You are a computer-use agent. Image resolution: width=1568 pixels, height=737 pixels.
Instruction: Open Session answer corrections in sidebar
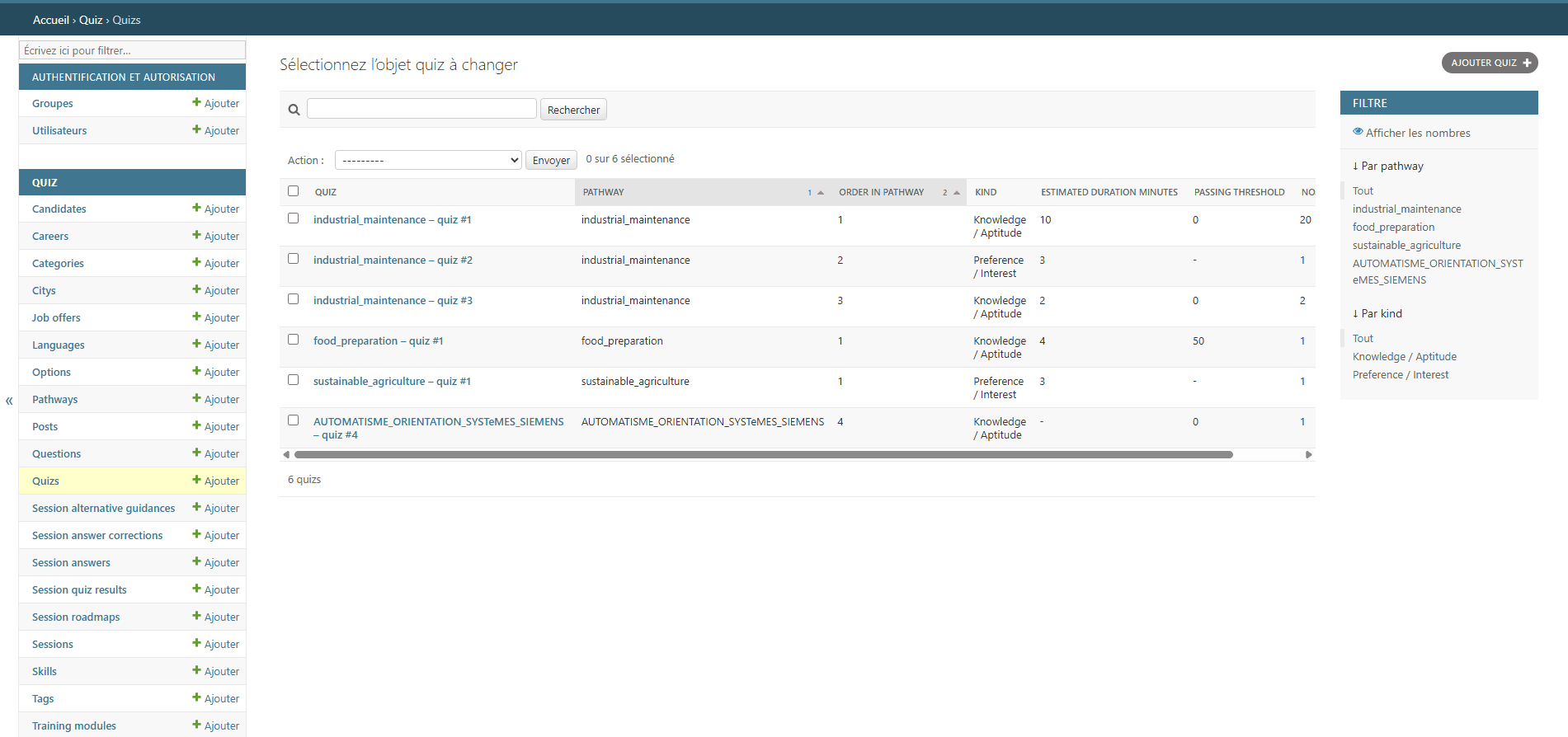[97, 535]
